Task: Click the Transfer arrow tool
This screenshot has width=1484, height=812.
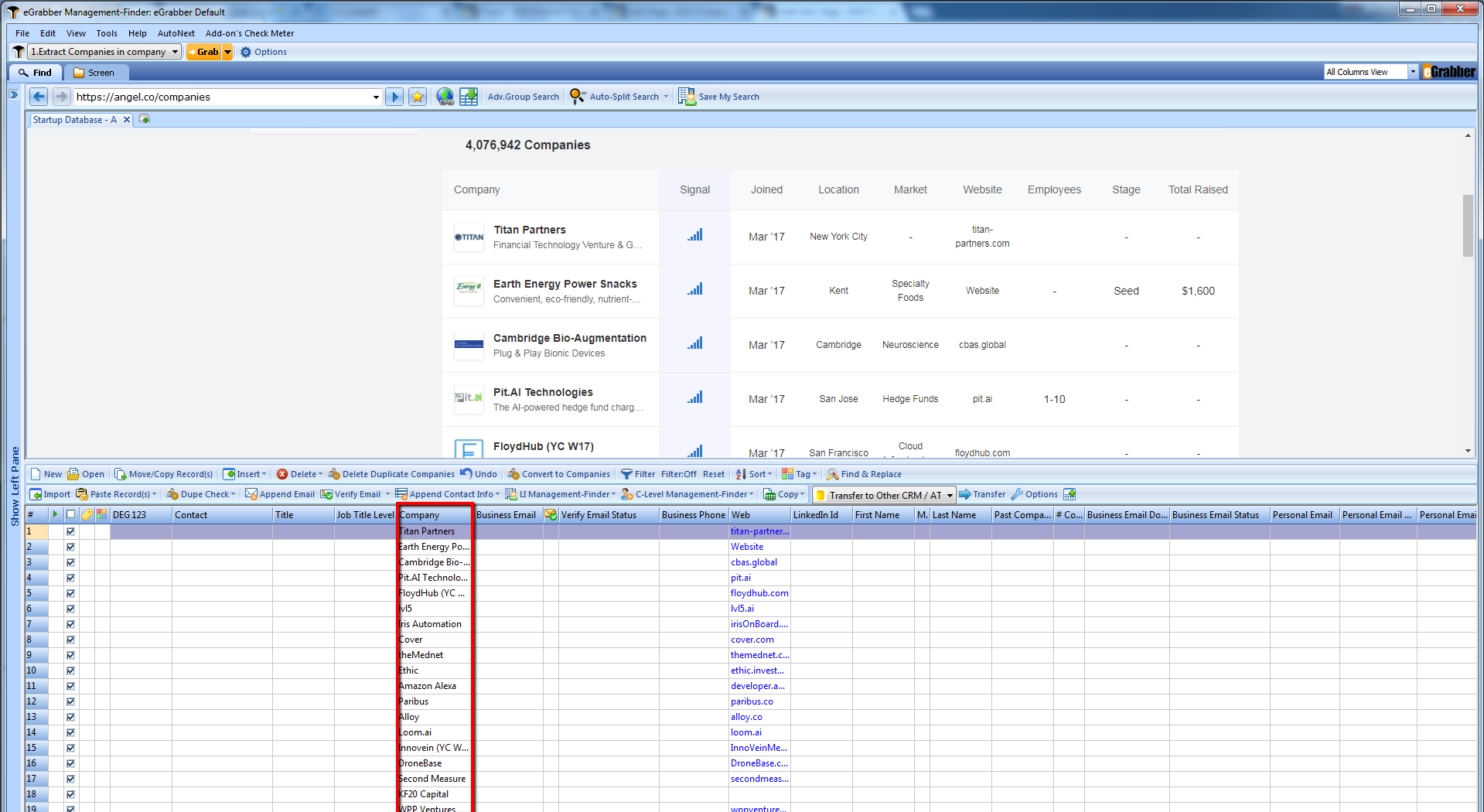Action: tap(982, 494)
